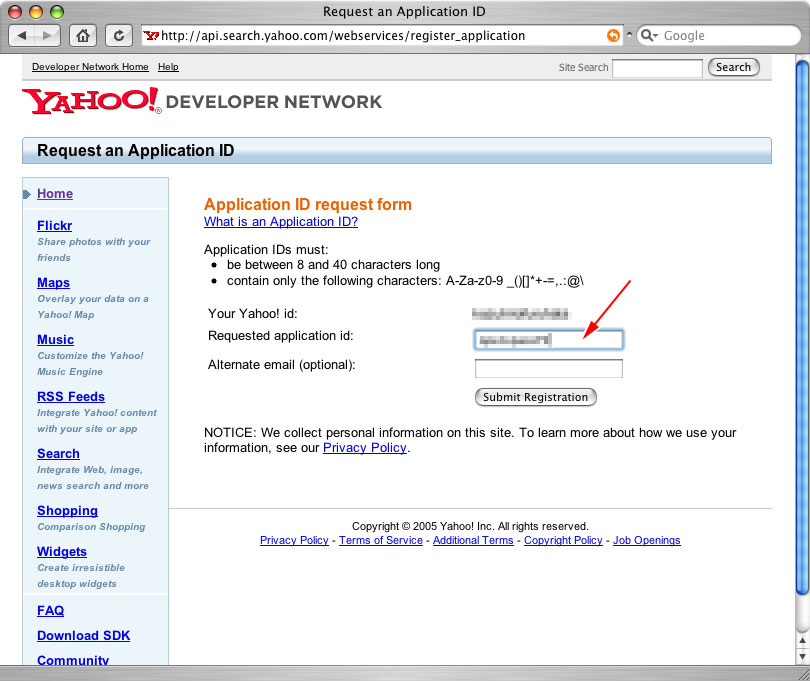Click 'Application ID request form' heading

(x=308, y=205)
